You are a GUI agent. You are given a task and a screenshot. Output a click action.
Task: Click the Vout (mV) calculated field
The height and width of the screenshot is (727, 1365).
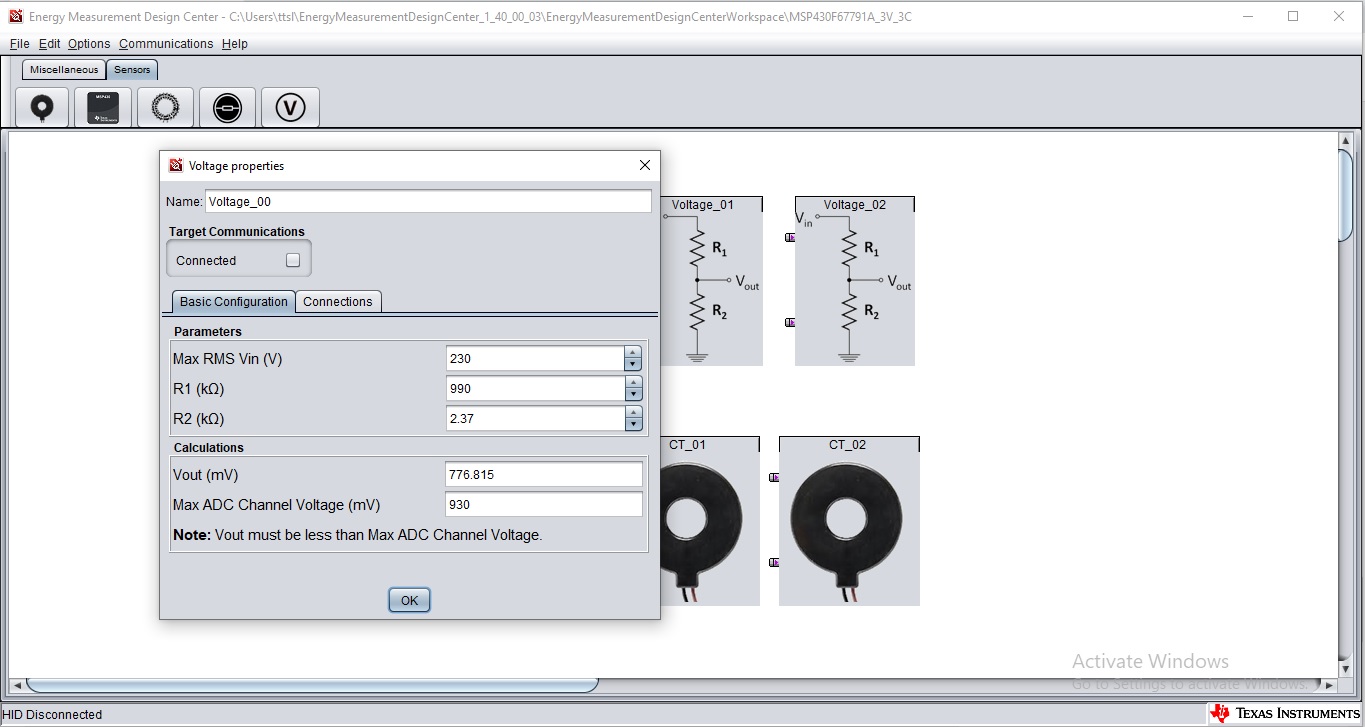(544, 474)
